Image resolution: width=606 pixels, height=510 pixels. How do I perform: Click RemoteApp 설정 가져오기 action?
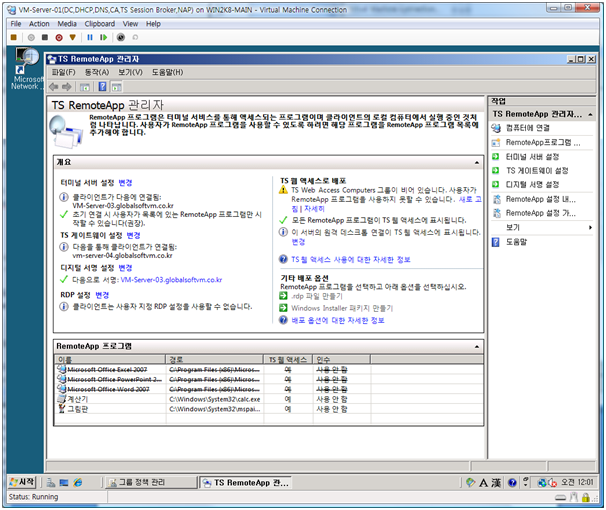coord(541,213)
